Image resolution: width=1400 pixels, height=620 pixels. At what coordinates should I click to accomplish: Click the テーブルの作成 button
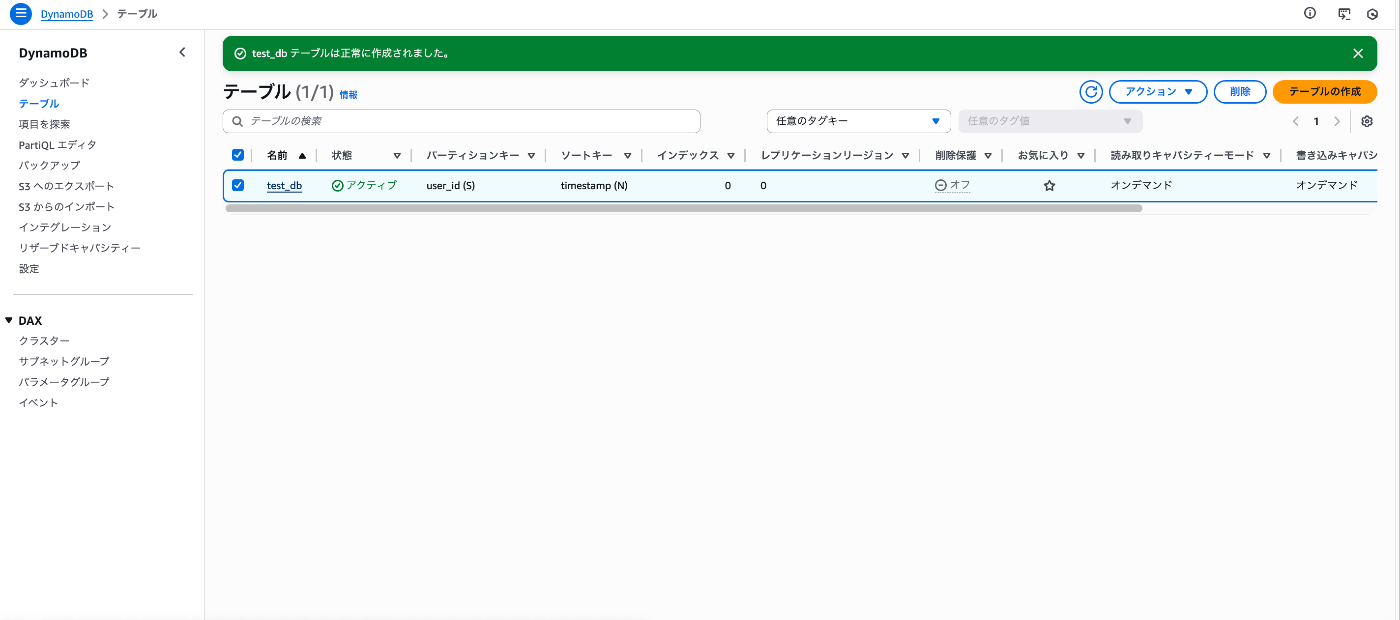click(1325, 92)
